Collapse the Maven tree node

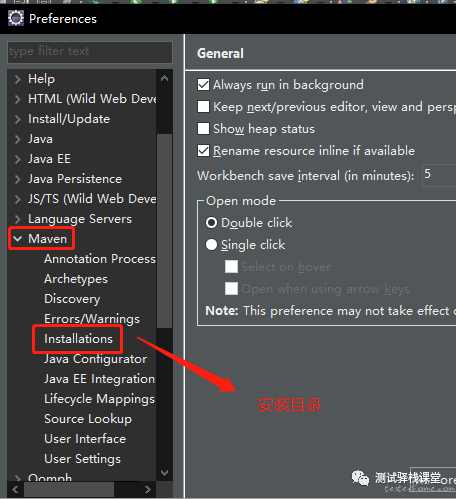click(x=17, y=239)
